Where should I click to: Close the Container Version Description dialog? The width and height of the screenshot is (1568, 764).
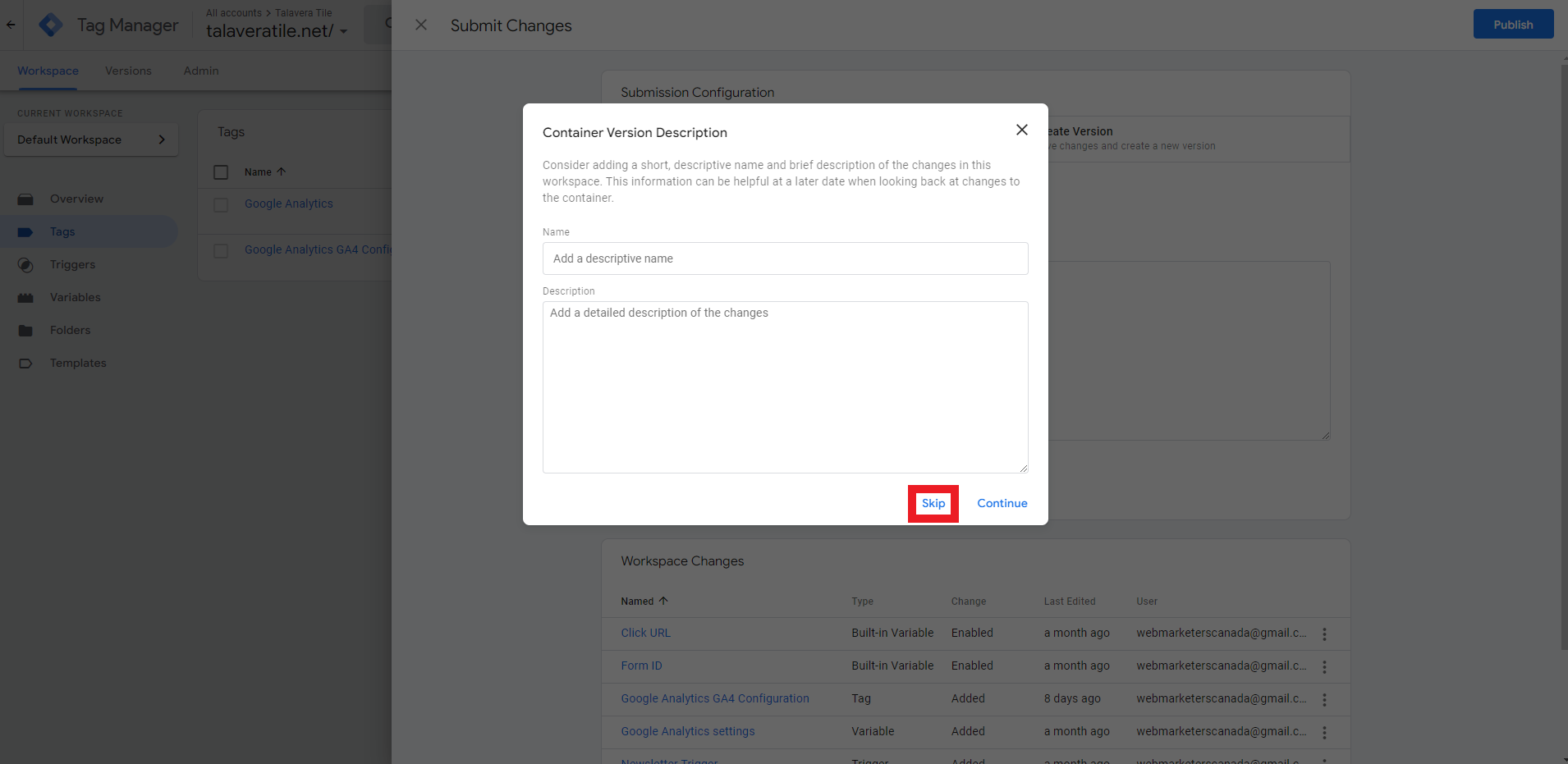pos(1021,130)
